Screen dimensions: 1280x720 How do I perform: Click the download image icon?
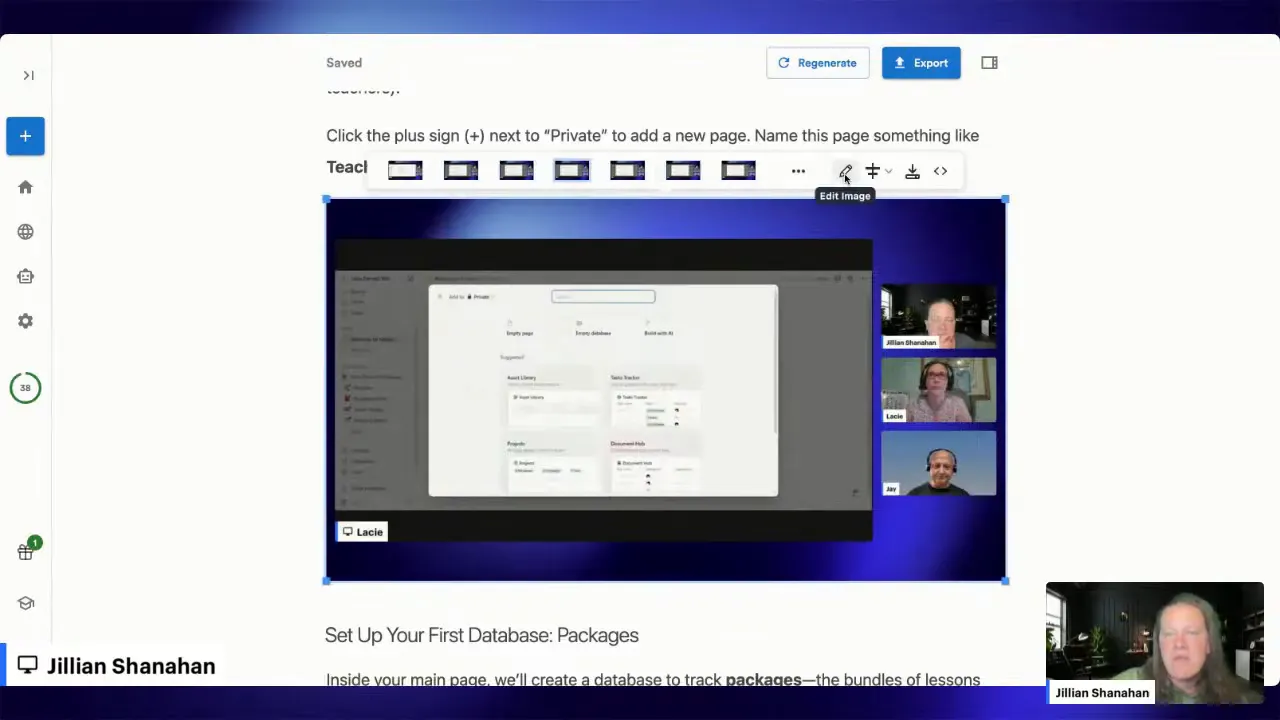912,171
